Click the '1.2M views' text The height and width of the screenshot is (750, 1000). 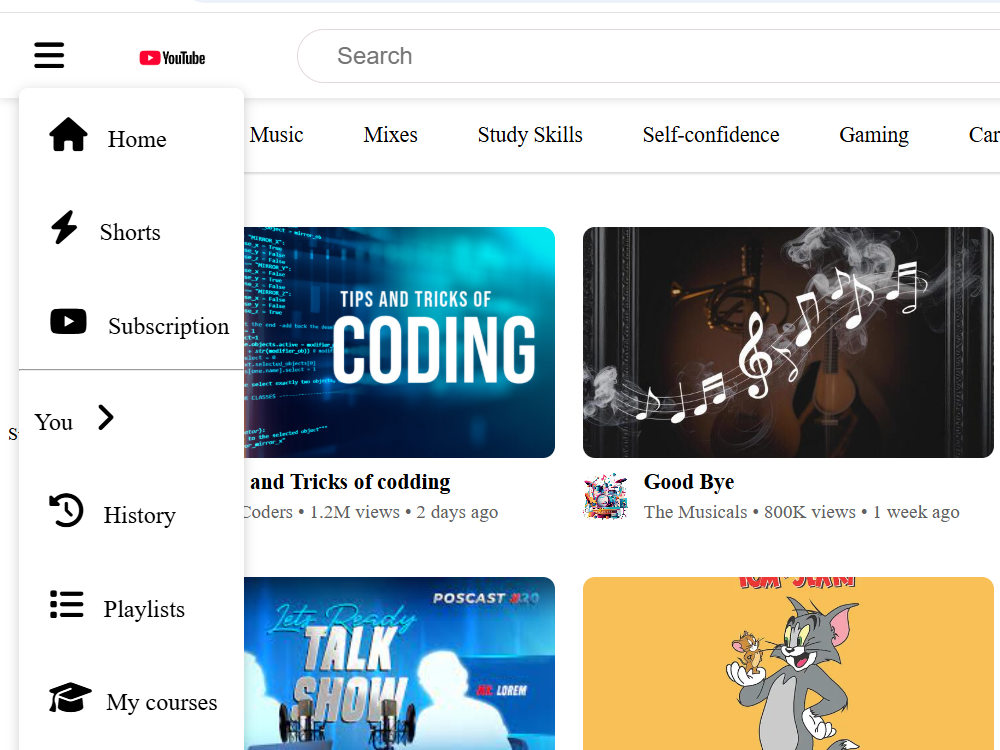click(x=355, y=512)
